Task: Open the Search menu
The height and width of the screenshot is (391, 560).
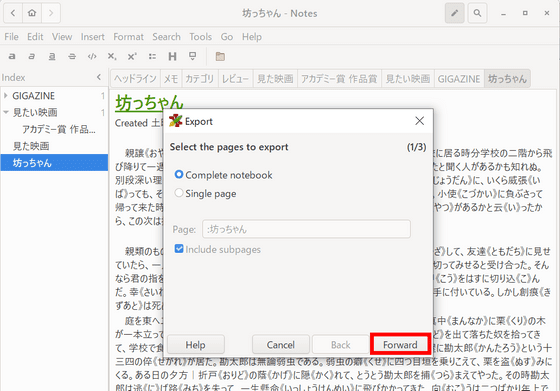Action: [x=166, y=37]
